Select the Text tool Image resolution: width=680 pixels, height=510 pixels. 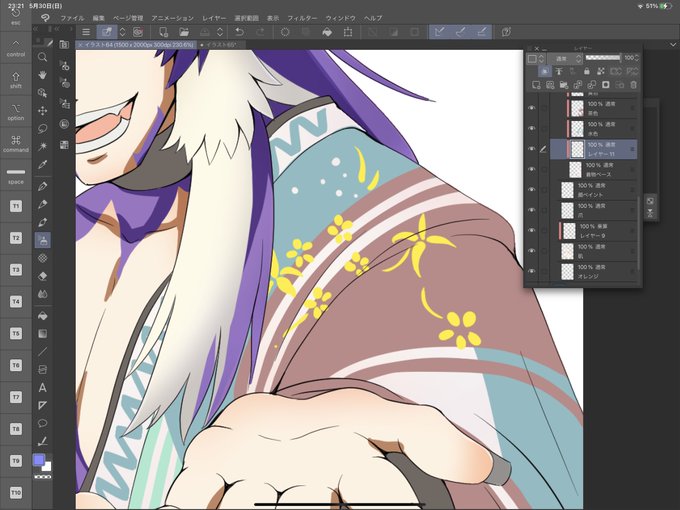(x=42, y=388)
